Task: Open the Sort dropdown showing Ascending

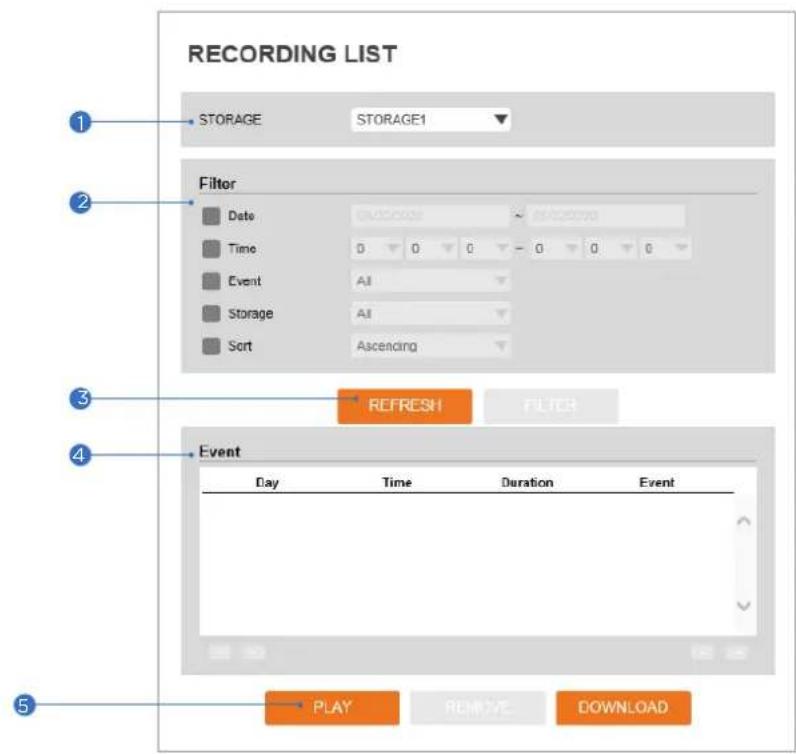Action: click(x=430, y=346)
